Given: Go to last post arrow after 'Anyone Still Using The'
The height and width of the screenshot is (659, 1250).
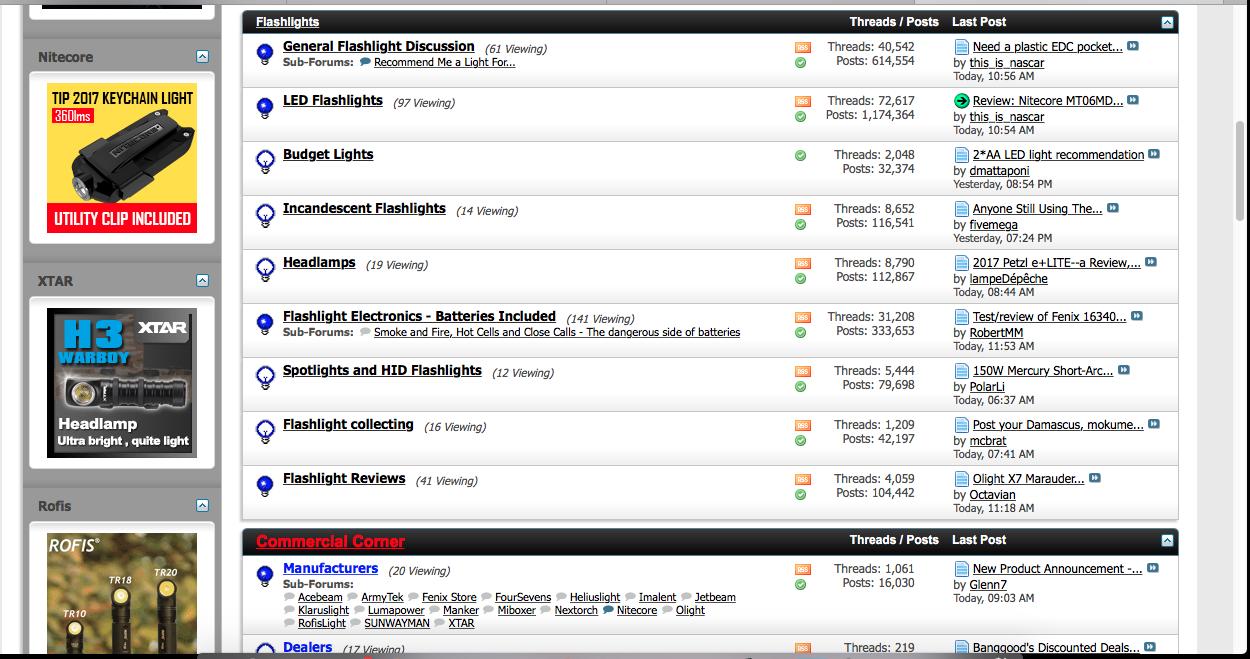Looking at the screenshot, I should click(x=1113, y=208).
